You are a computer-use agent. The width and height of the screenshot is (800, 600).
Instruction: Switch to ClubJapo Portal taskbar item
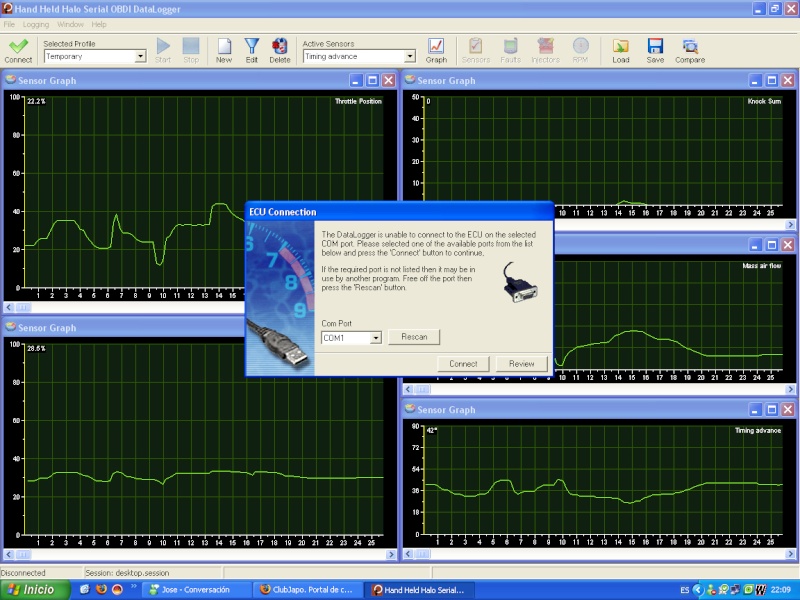click(x=308, y=590)
